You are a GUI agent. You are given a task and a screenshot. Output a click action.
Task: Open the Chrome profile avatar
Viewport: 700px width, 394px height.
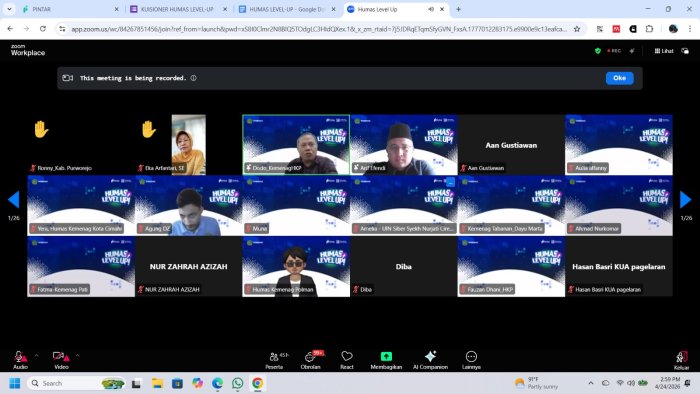tap(673, 29)
